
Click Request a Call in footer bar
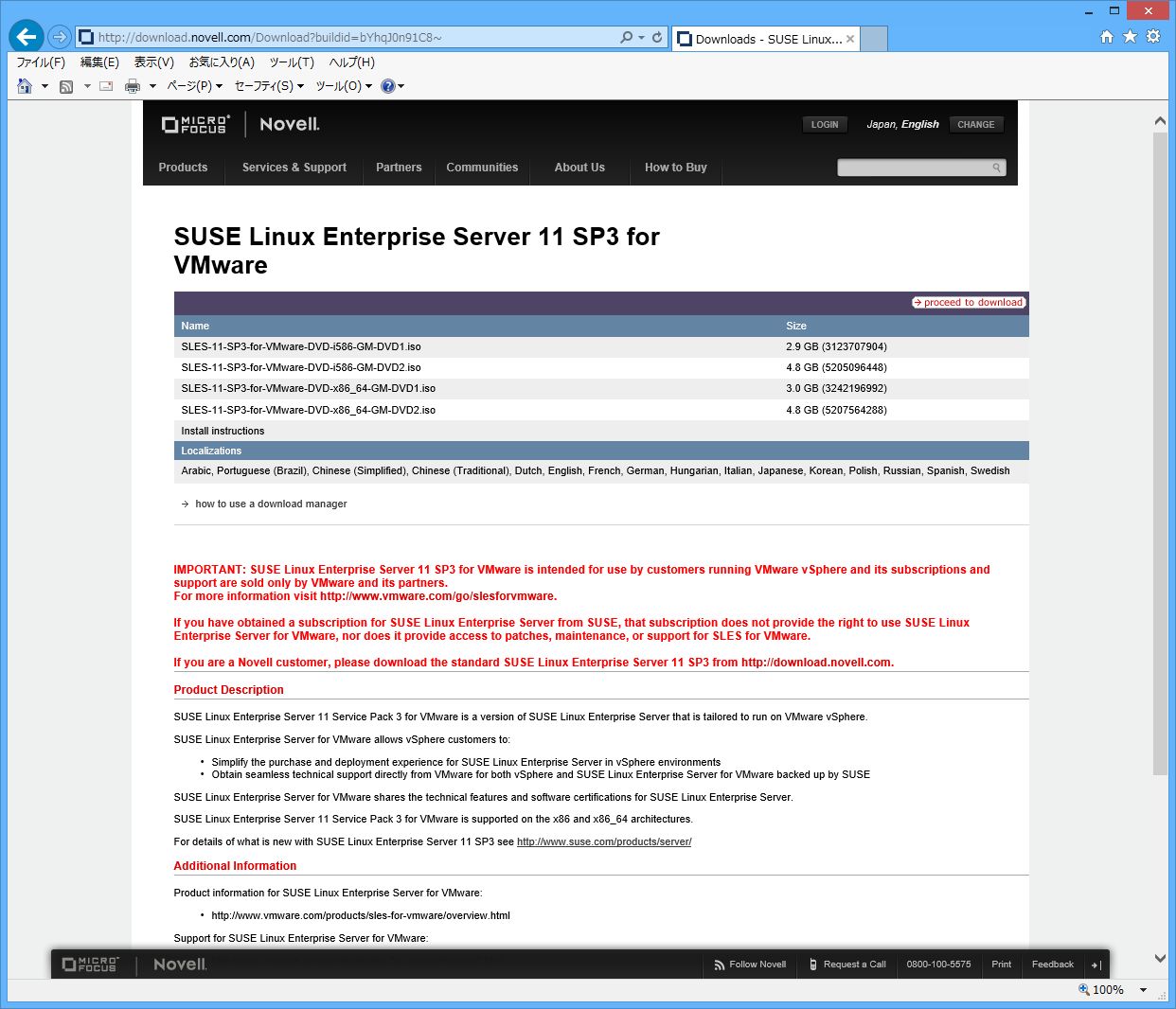847,965
